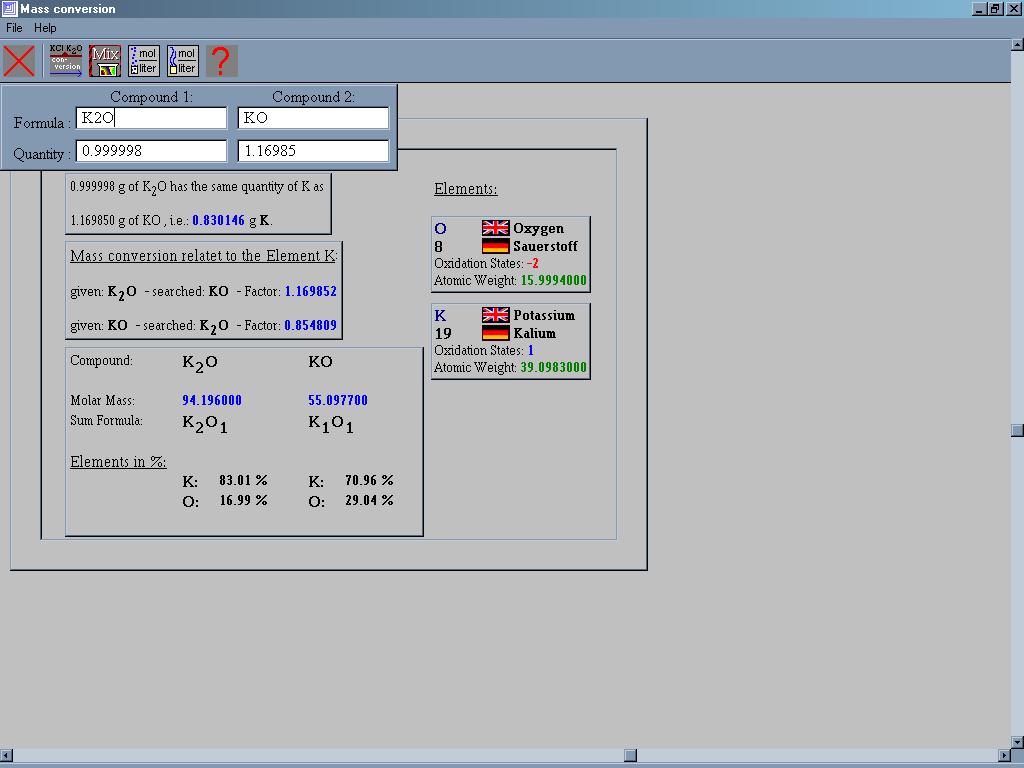Open the File menu
This screenshot has height=768, width=1024.
click(x=14, y=28)
